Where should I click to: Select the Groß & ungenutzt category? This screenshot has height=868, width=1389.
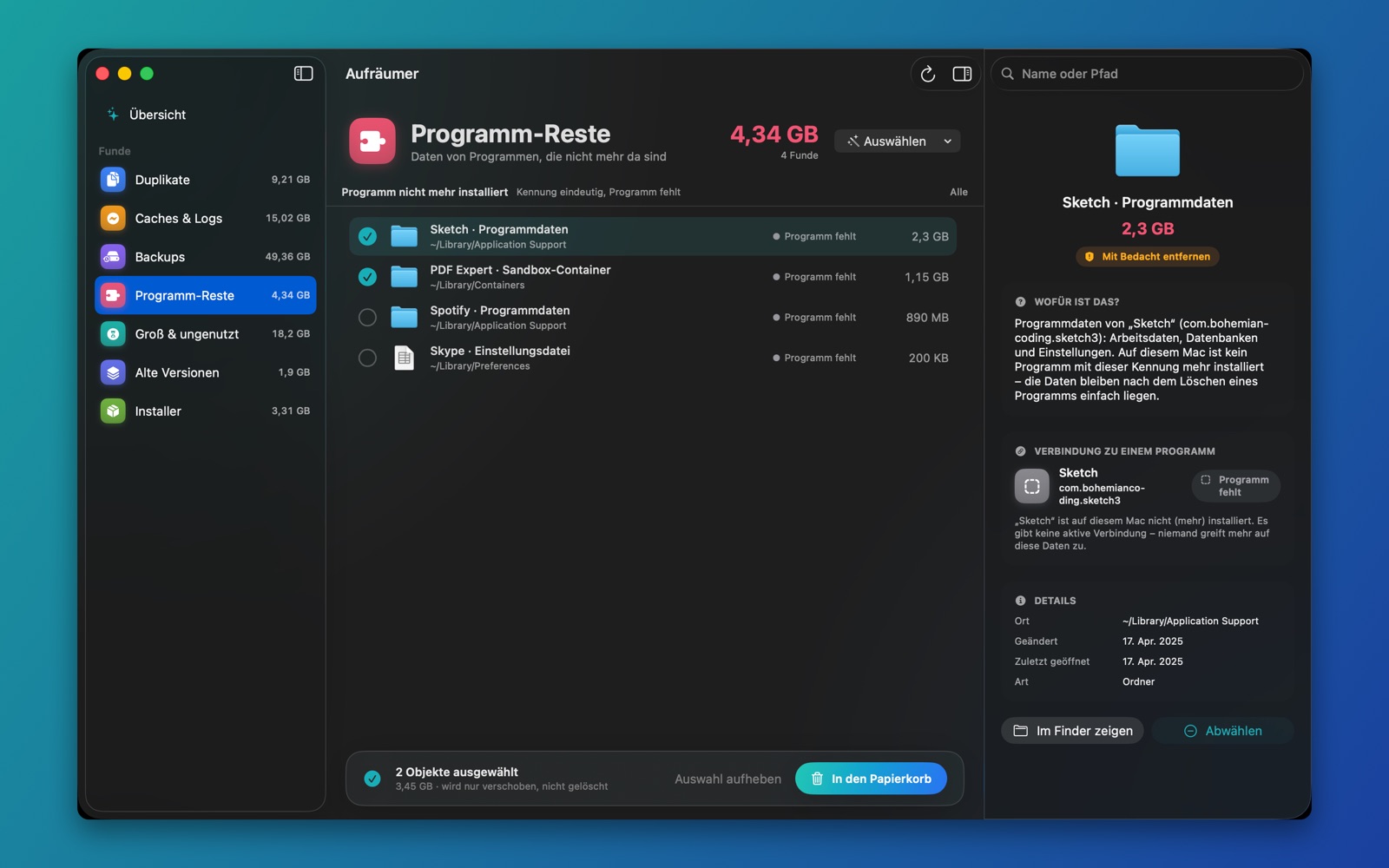click(205, 334)
